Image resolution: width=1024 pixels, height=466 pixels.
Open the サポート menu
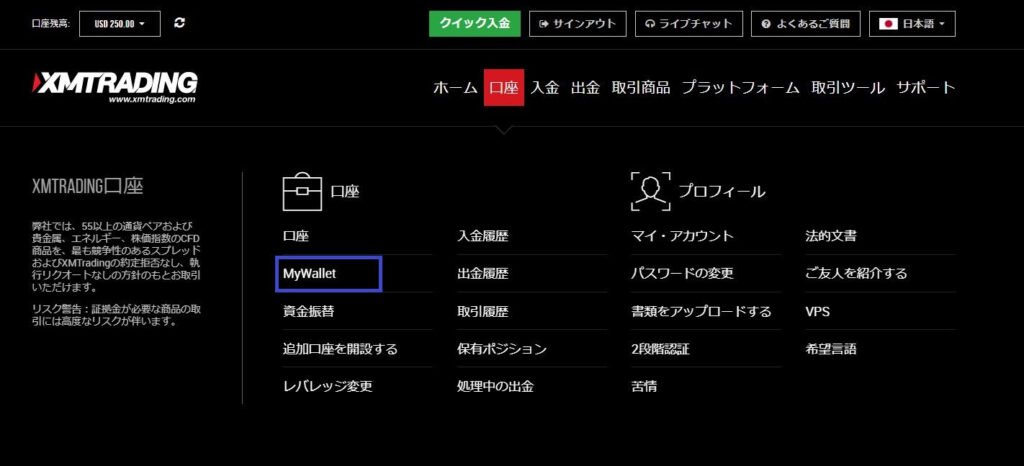coord(926,87)
